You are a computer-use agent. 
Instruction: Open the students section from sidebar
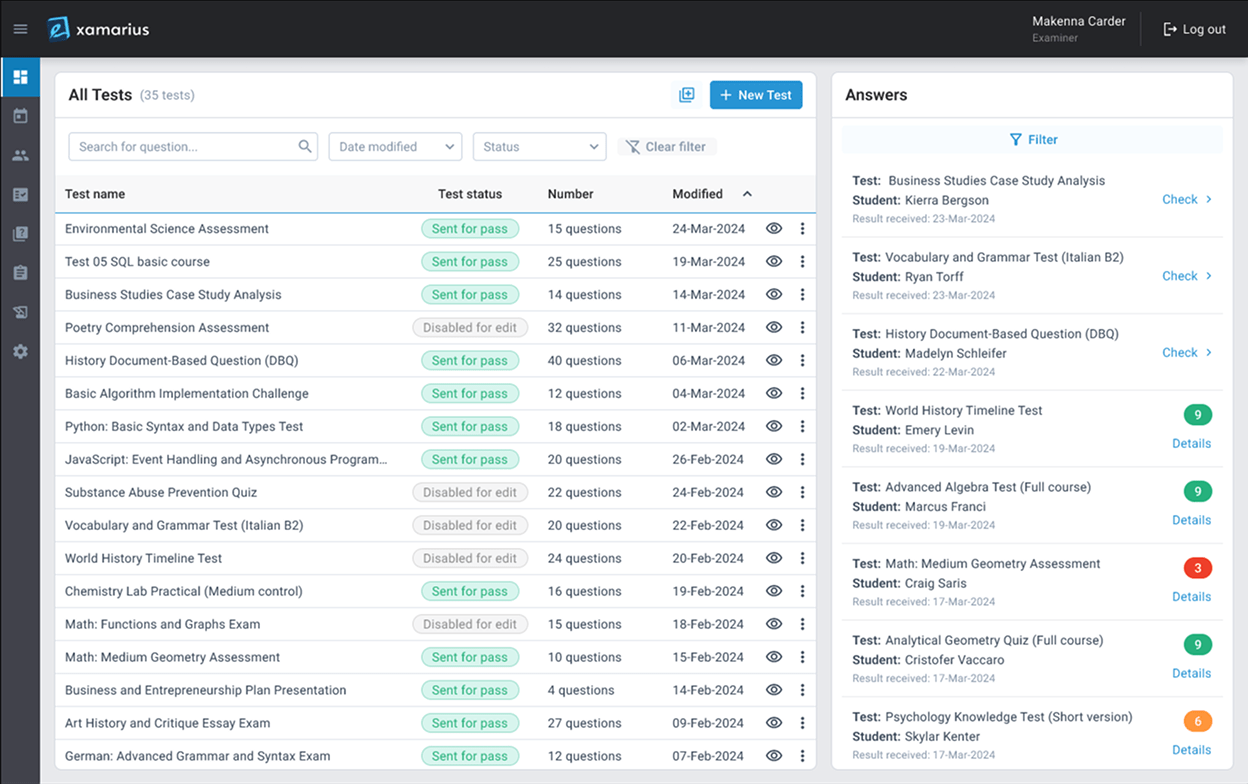[20, 154]
